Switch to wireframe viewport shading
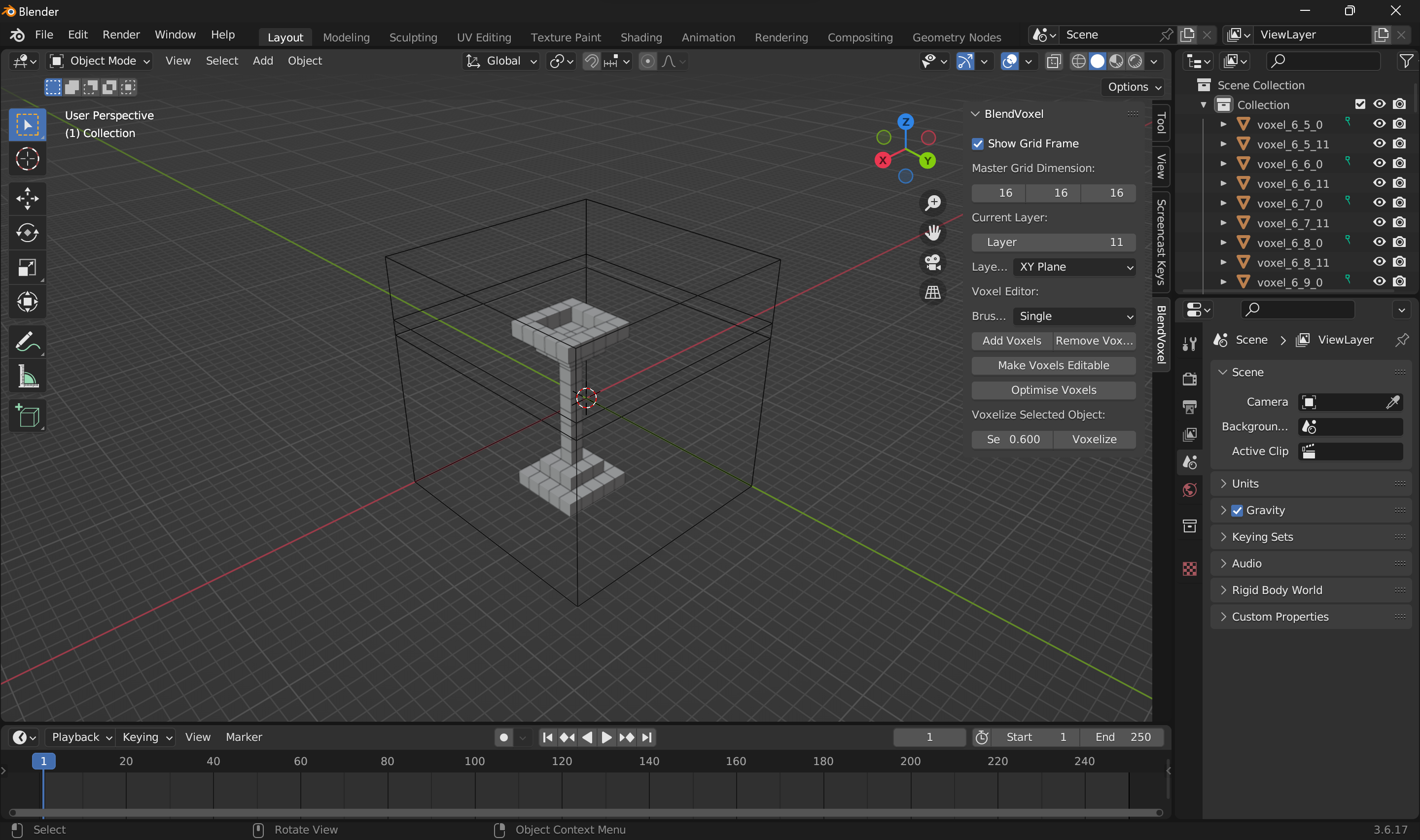 coord(1079,61)
